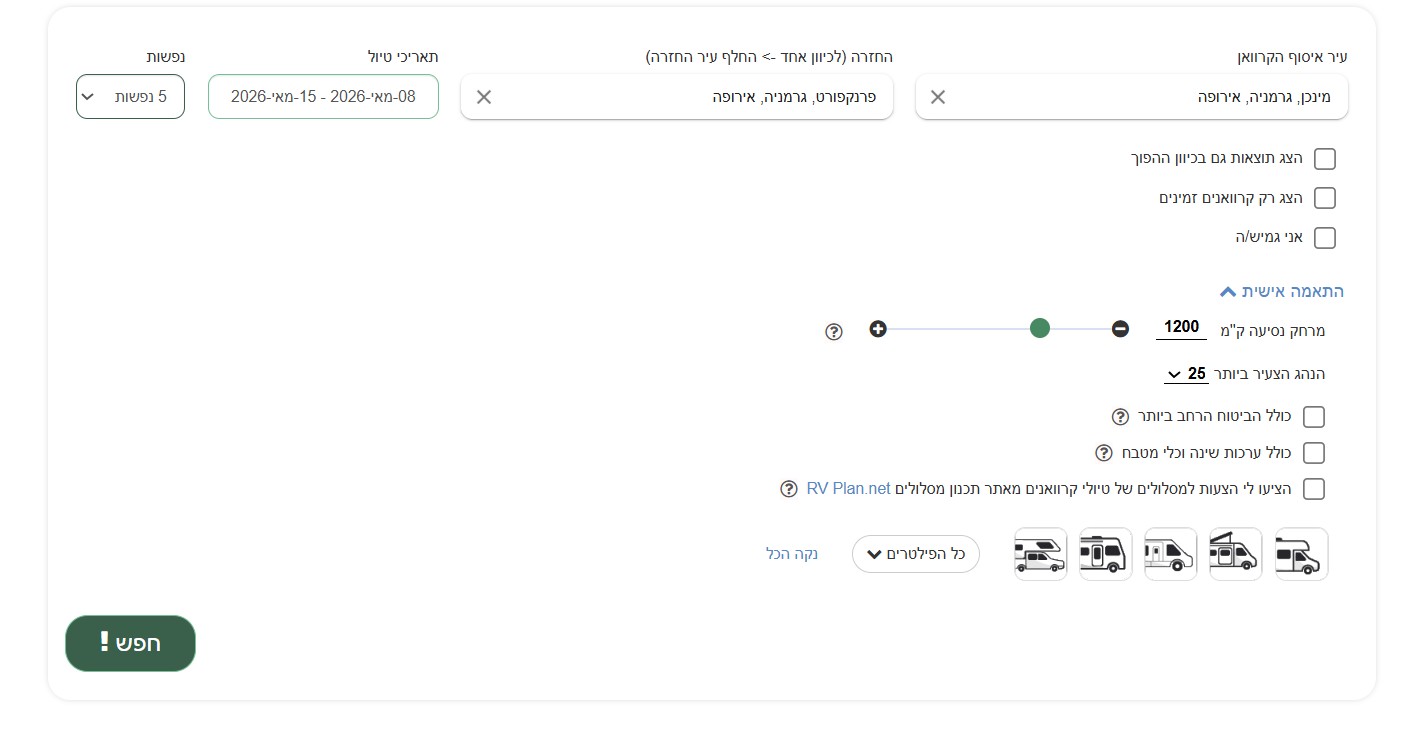Click the green driving distance slider handle
Image resolution: width=1417 pixels, height=750 pixels.
tap(1040, 328)
